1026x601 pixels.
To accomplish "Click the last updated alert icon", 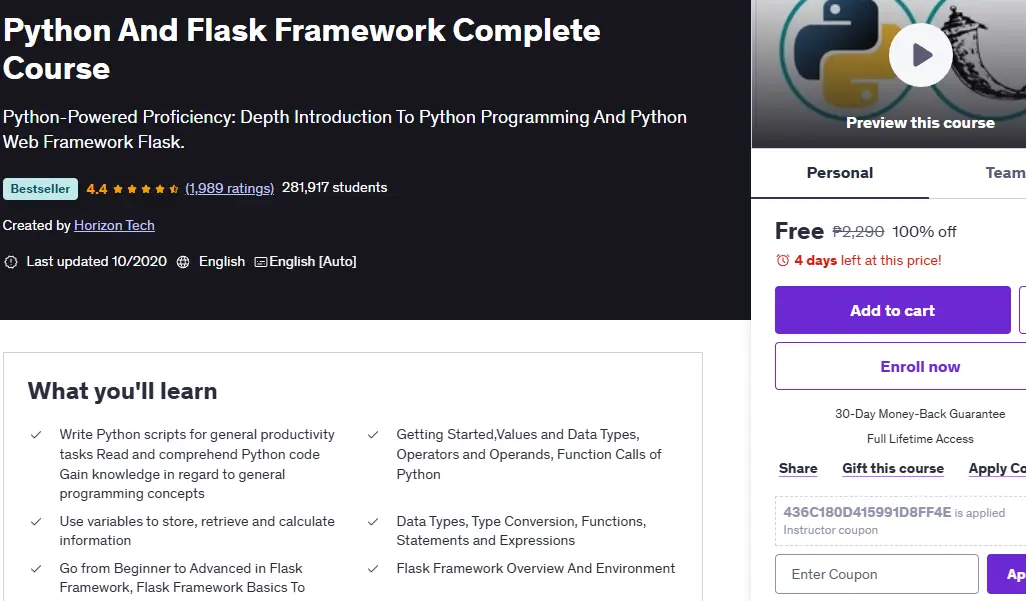I will tap(10, 262).
